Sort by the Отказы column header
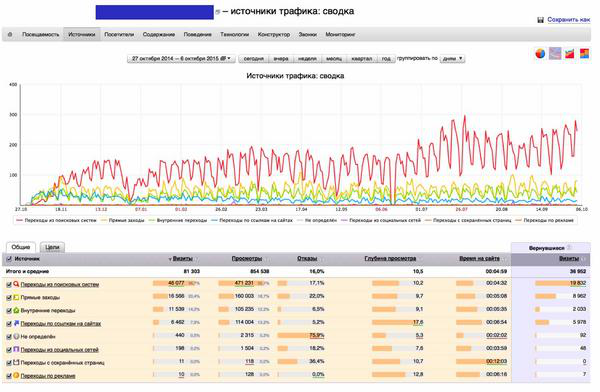Viewport: 600px width, 392px height. point(307,259)
